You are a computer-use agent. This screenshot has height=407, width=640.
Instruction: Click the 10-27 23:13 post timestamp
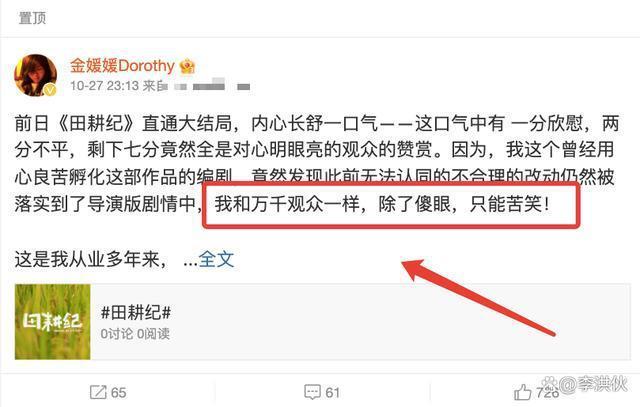pyautogui.click(x=104, y=86)
